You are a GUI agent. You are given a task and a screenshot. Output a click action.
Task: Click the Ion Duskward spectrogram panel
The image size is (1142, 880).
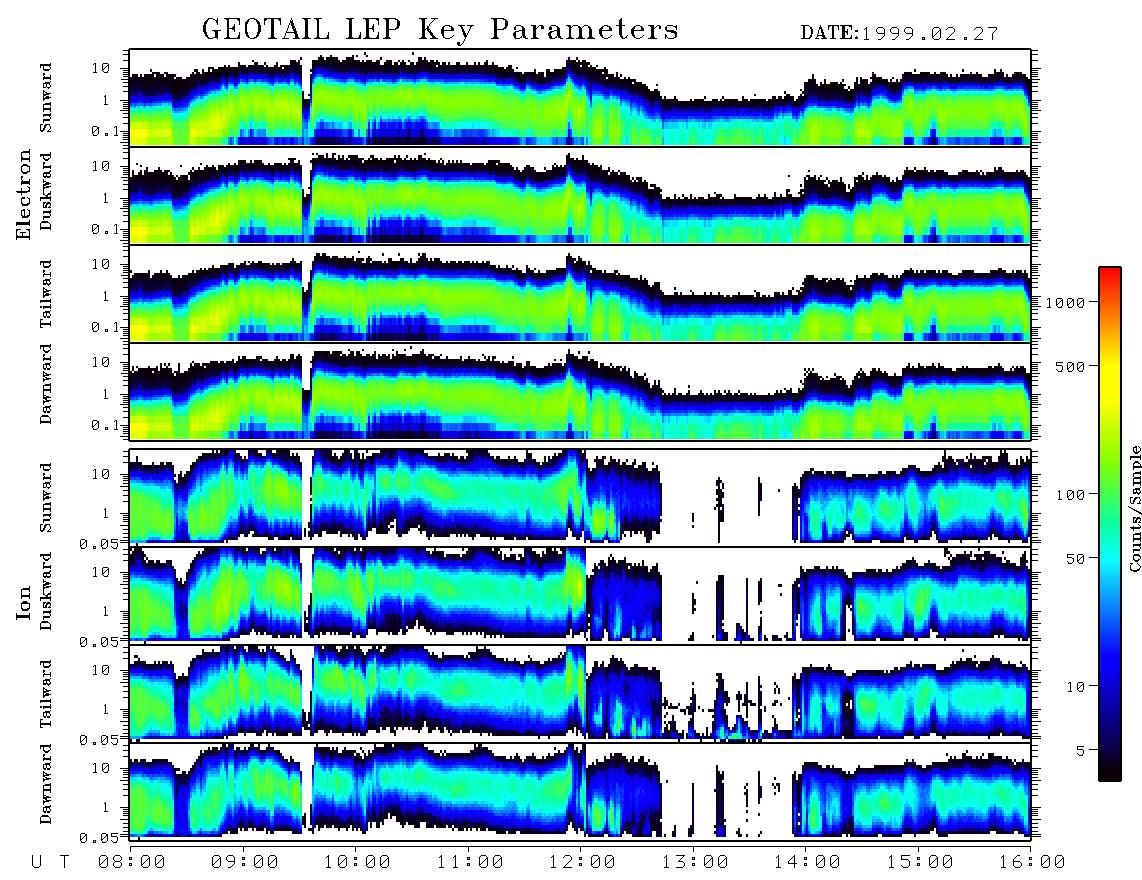coord(580,594)
